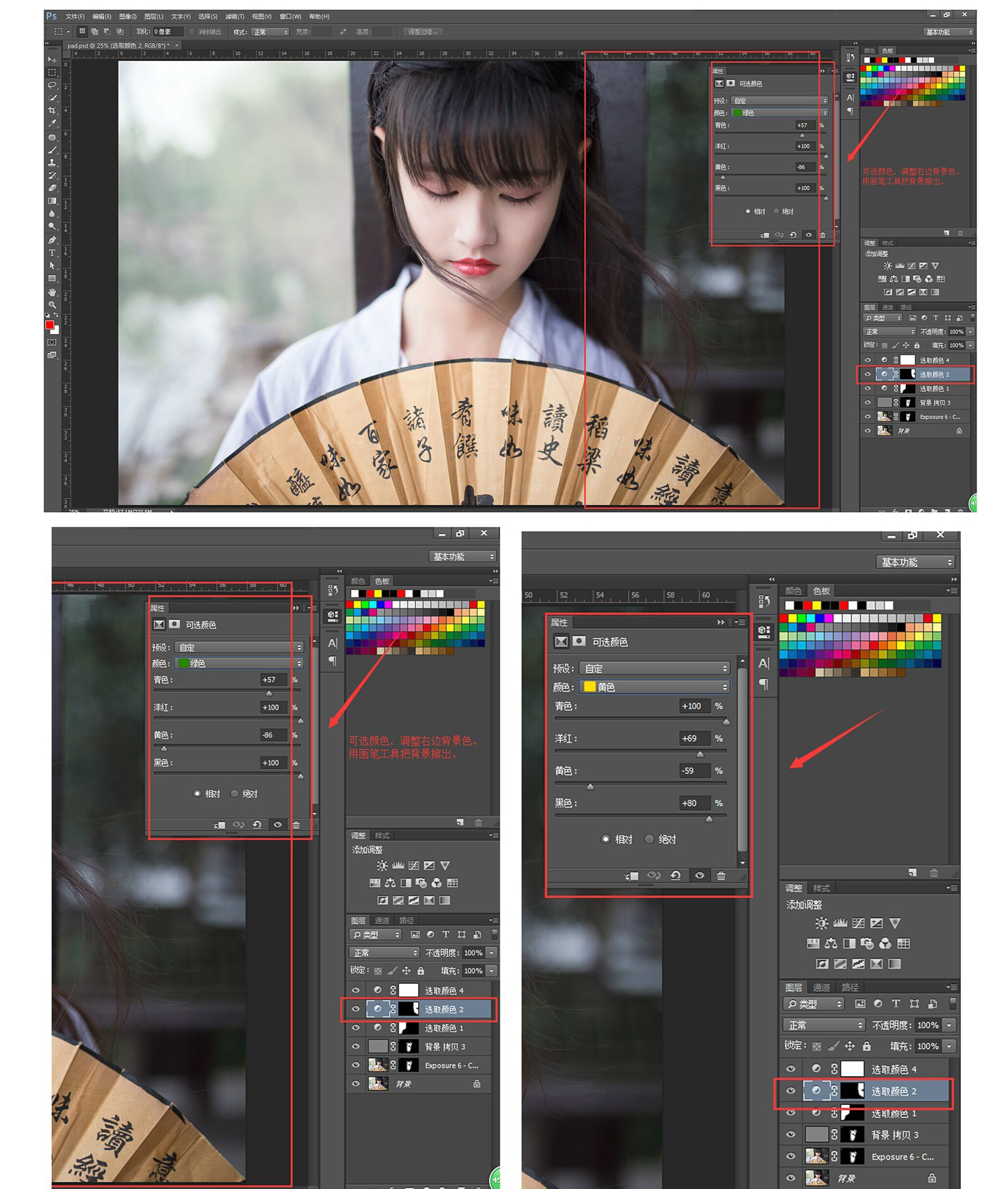Open the 样式 正常 dropdown in the options bar
Screen dimensions: 1008x1189
(270, 32)
